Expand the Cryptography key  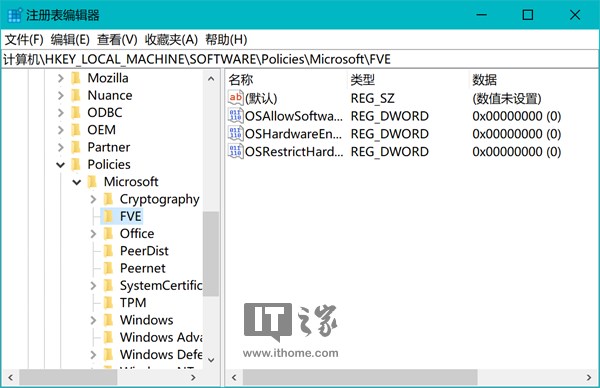click(x=93, y=199)
